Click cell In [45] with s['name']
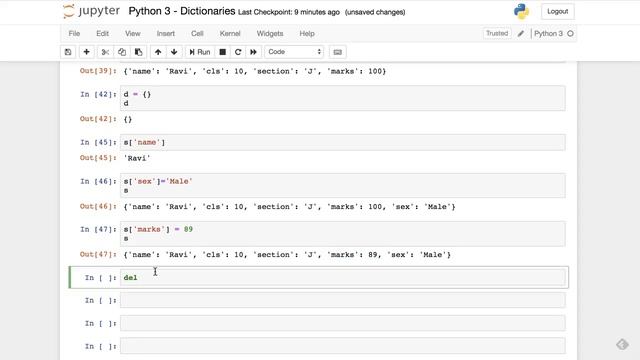This screenshot has height=360, width=640. 342,142
